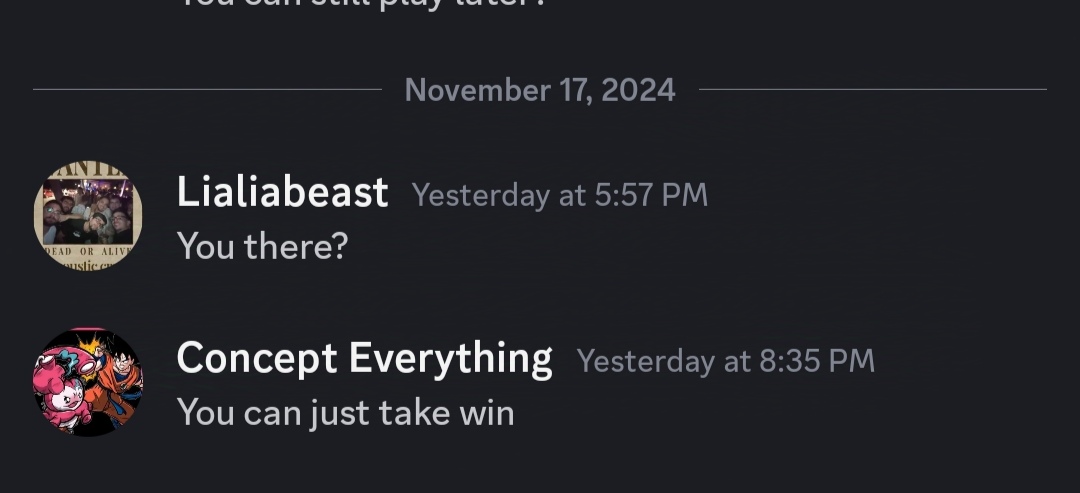The height and width of the screenshot is (493, 1080).
Task: Select the "You can just take win" message
Action: click(x=346, y=413)
